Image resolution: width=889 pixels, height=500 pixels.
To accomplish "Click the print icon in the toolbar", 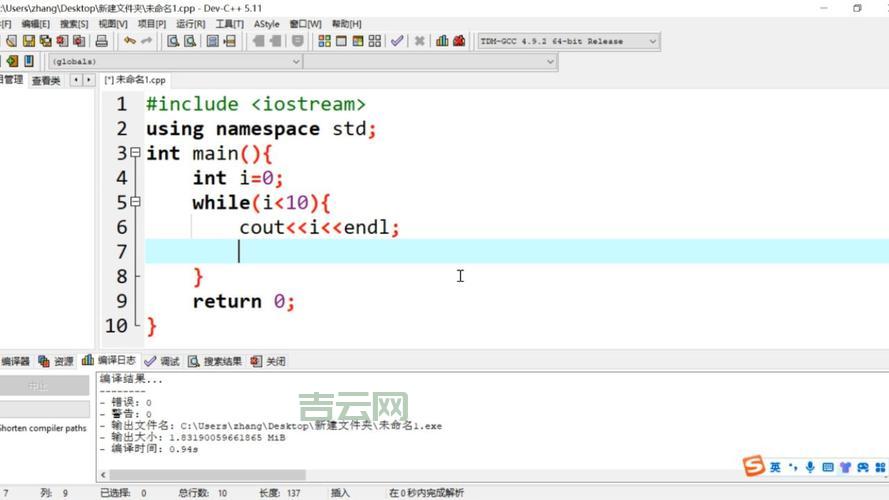I will point(101,41).
